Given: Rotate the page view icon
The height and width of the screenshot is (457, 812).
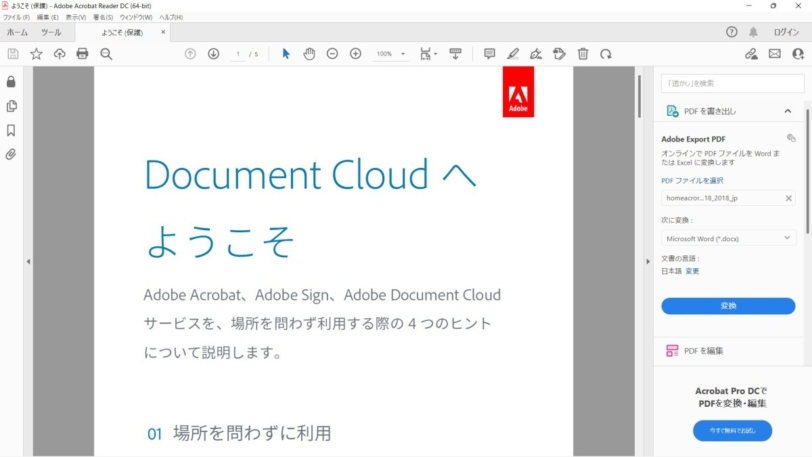Looking at the screenshot, I should (x=606, y=54).
